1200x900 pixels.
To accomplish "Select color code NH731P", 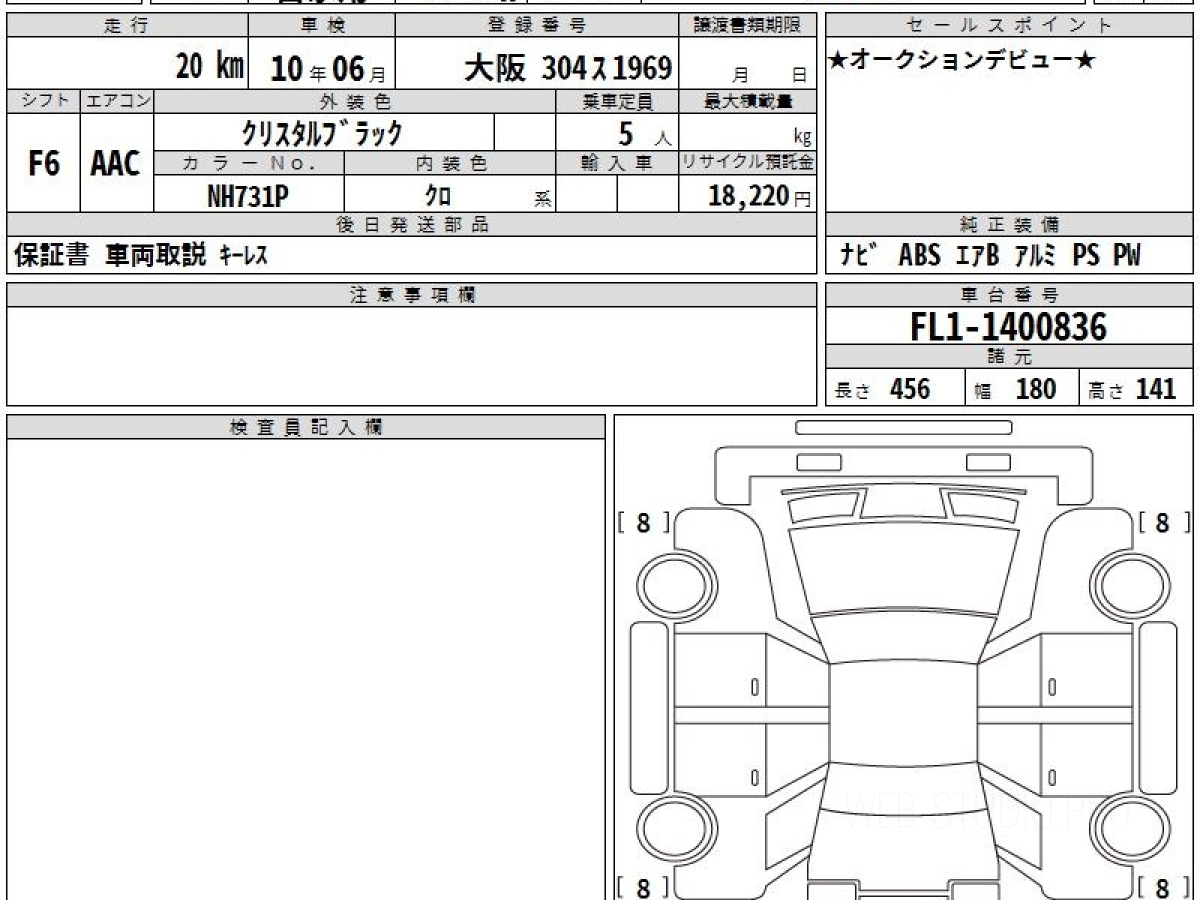I will coord(248,197).
